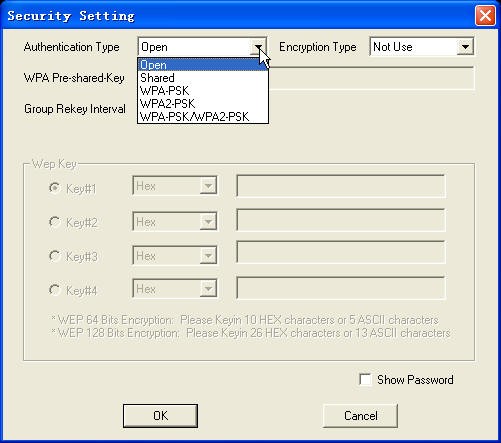Focus the Key#1 WEP key text field

click(x=341, y=186)
